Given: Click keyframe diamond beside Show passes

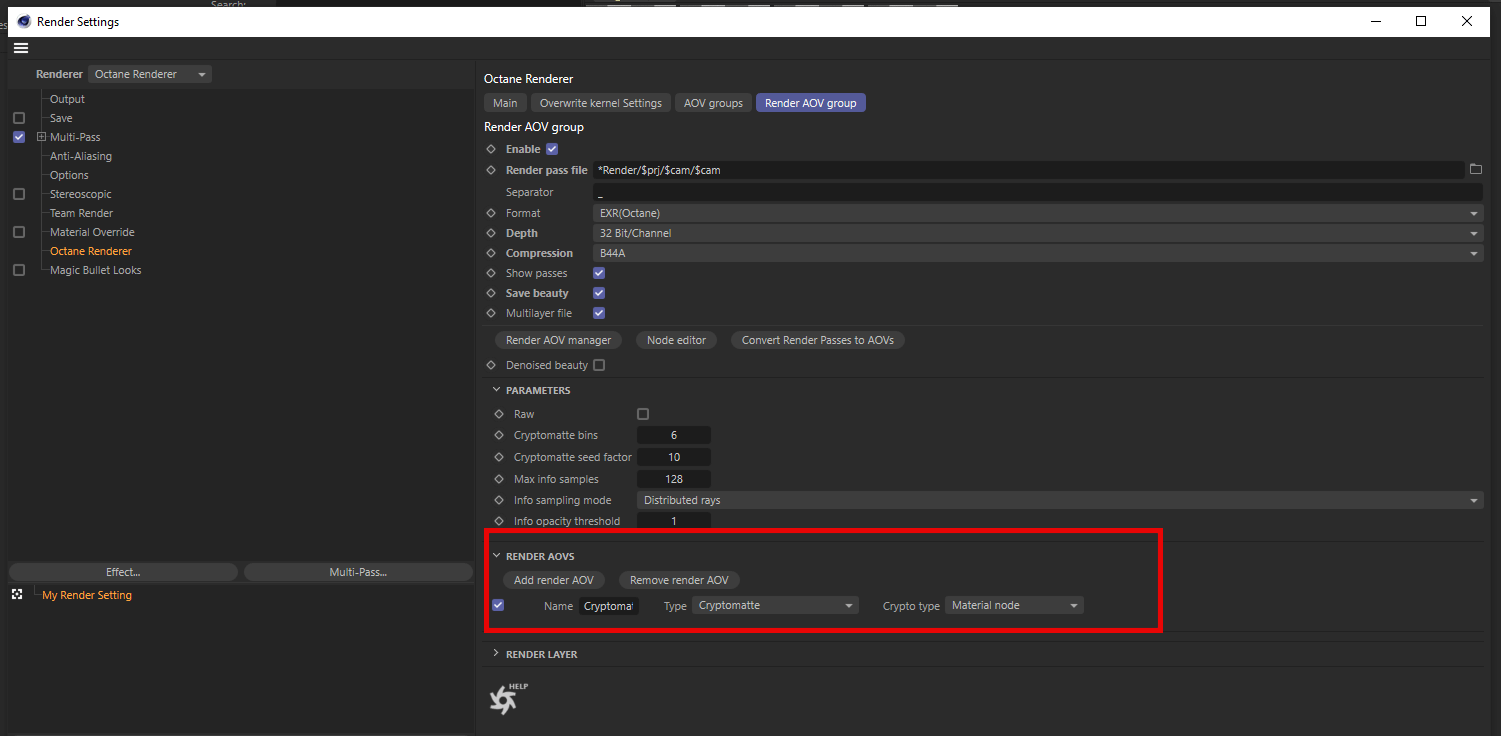Looking at the screenshot, I should point(491,273).
